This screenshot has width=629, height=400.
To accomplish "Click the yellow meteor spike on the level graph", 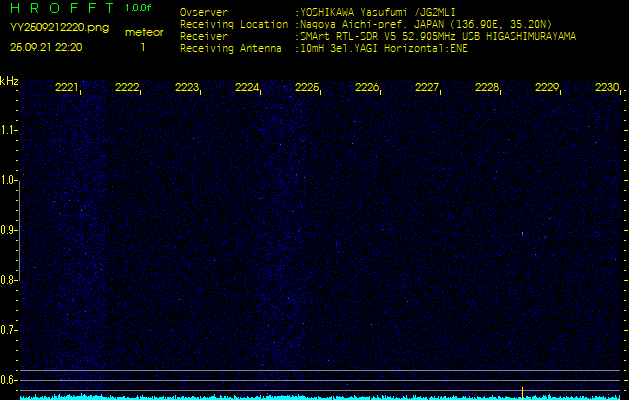I will tap(522, 392).
